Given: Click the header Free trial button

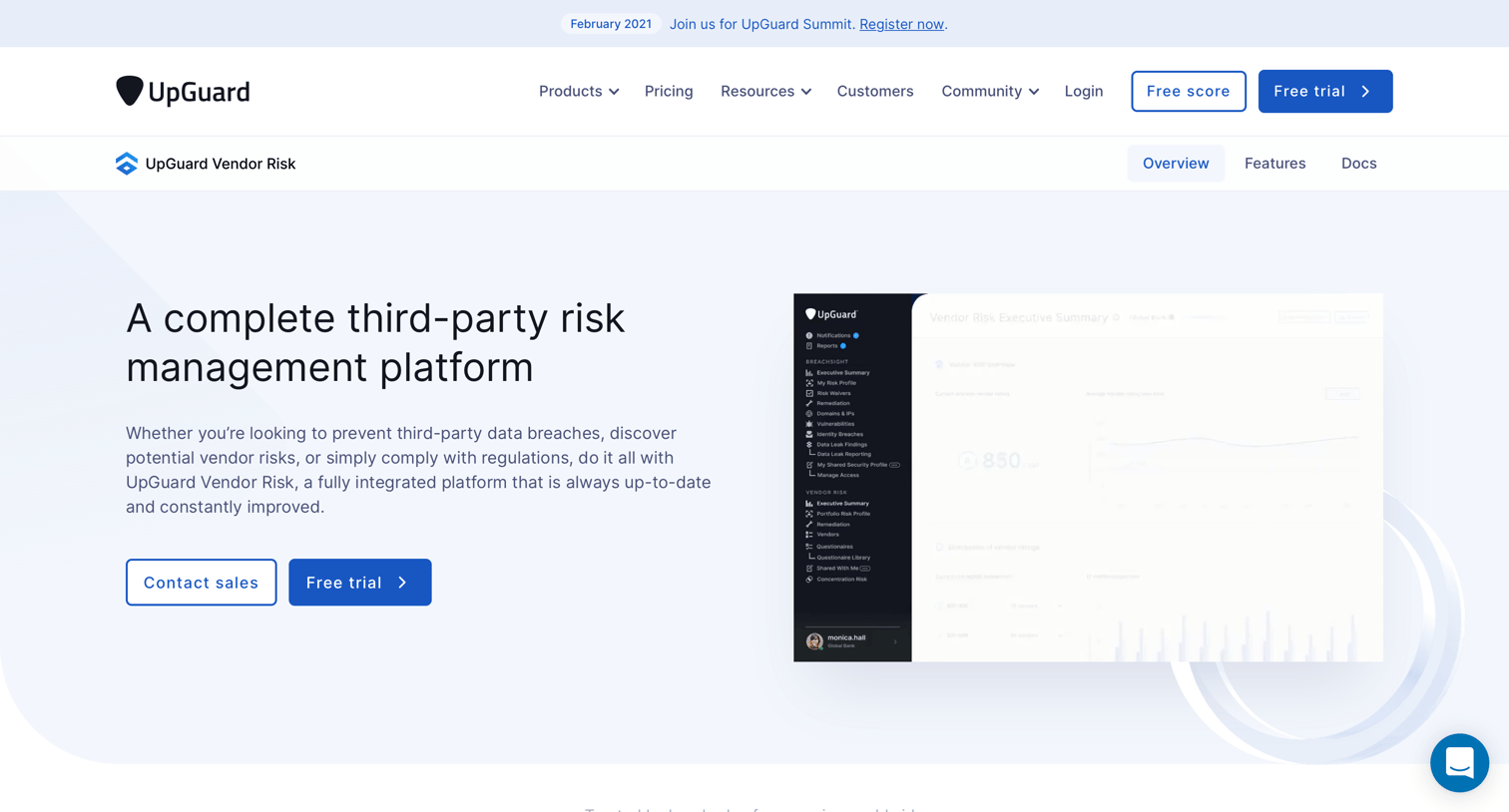Looking at the screenshot, I should pyautogui.click(x=1325, y=91).
